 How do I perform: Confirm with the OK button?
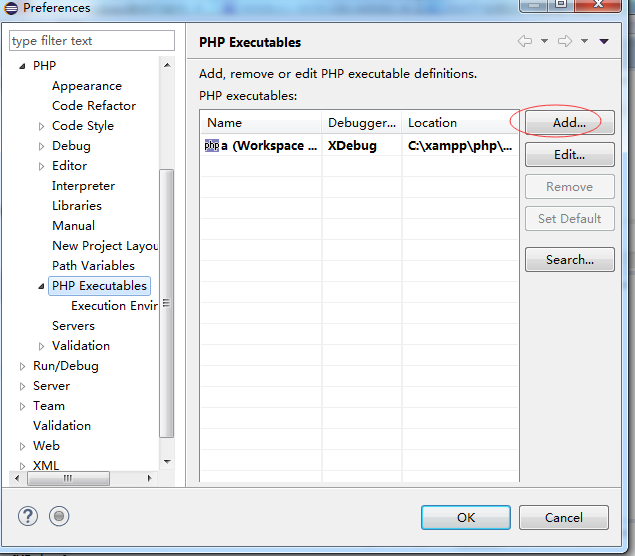point(466,517)
